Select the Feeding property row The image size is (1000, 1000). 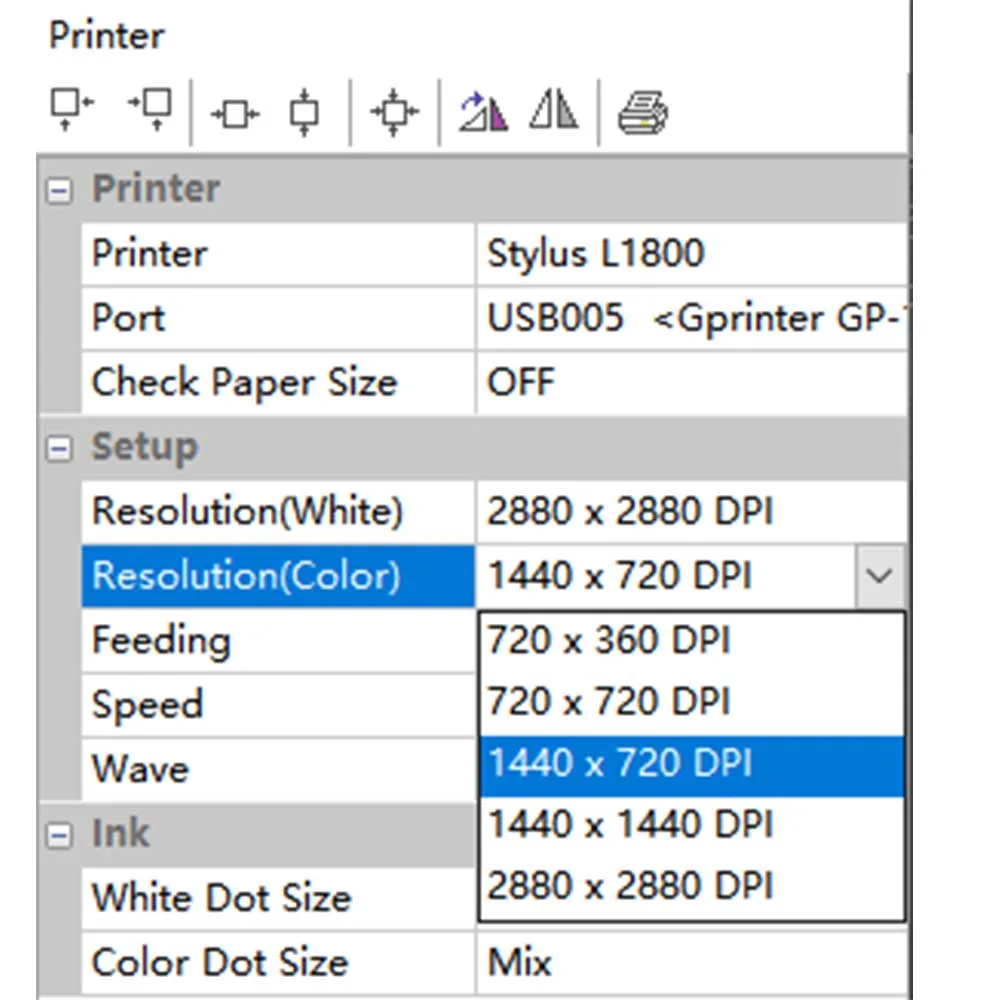(277, 641)
